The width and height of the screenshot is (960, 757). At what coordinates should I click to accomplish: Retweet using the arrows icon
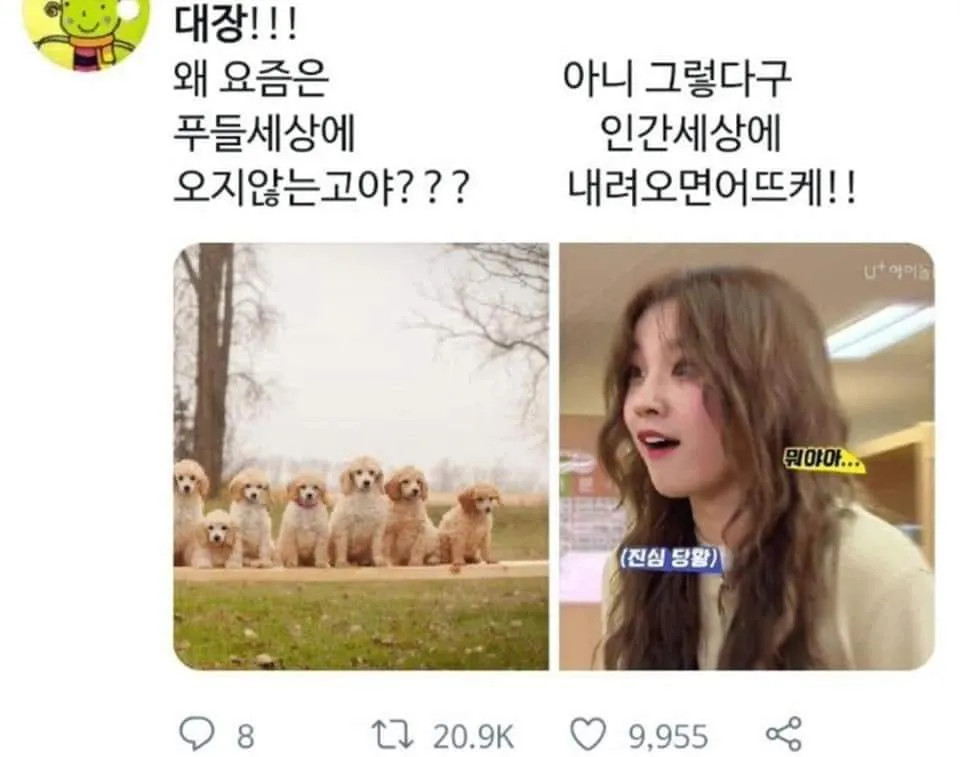tap(392, 735)
